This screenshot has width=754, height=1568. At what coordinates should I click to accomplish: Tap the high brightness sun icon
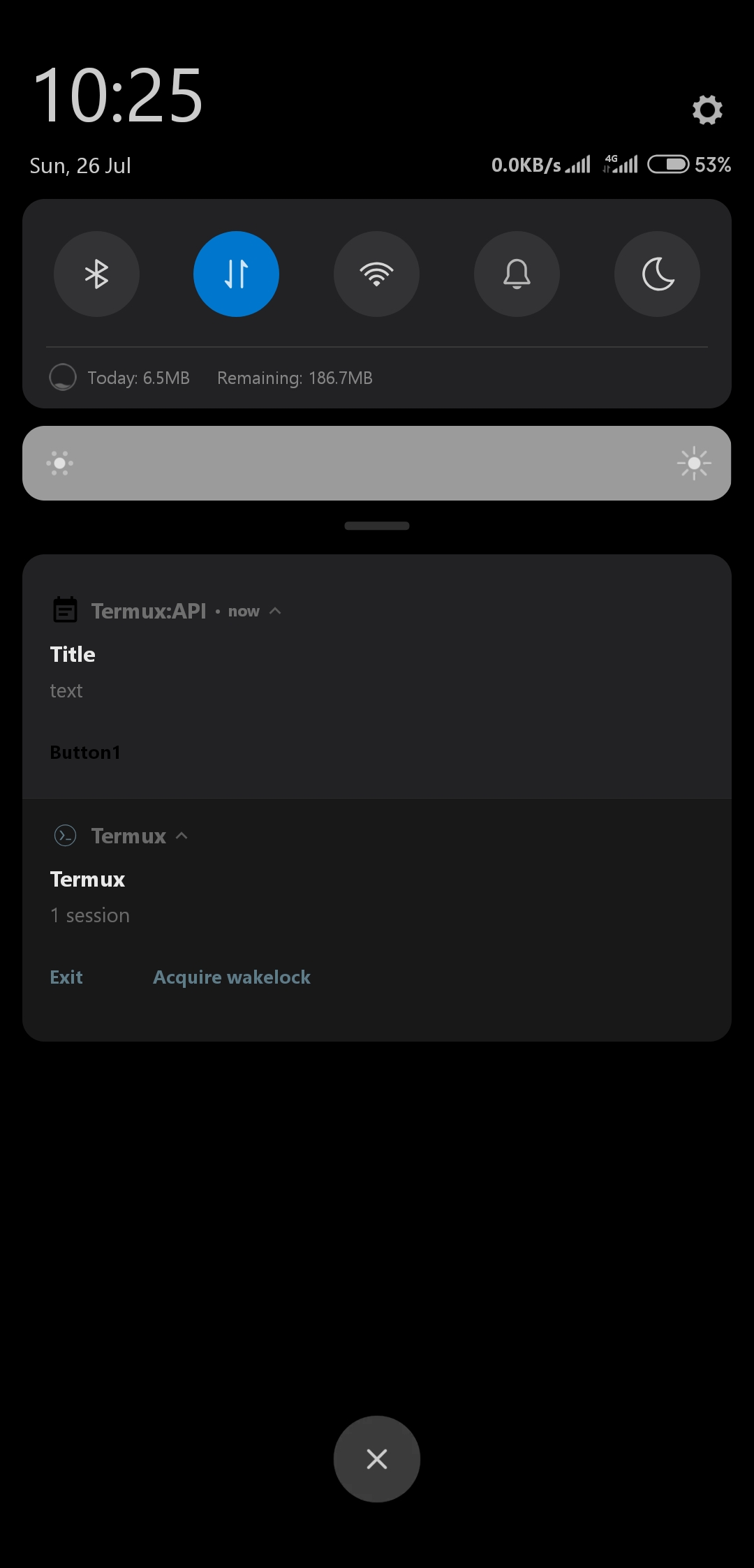[694, 463]
